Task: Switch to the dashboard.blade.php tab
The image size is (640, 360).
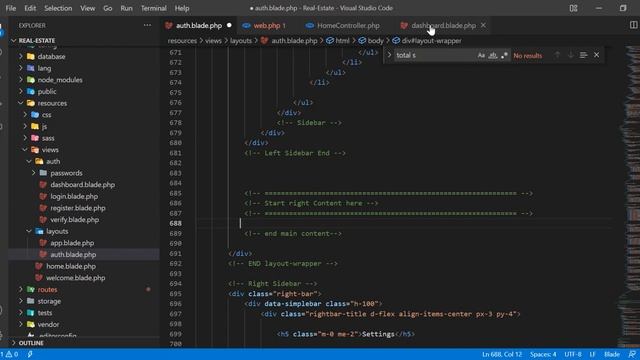Action: pyautogui.click(x=443, y=25)
